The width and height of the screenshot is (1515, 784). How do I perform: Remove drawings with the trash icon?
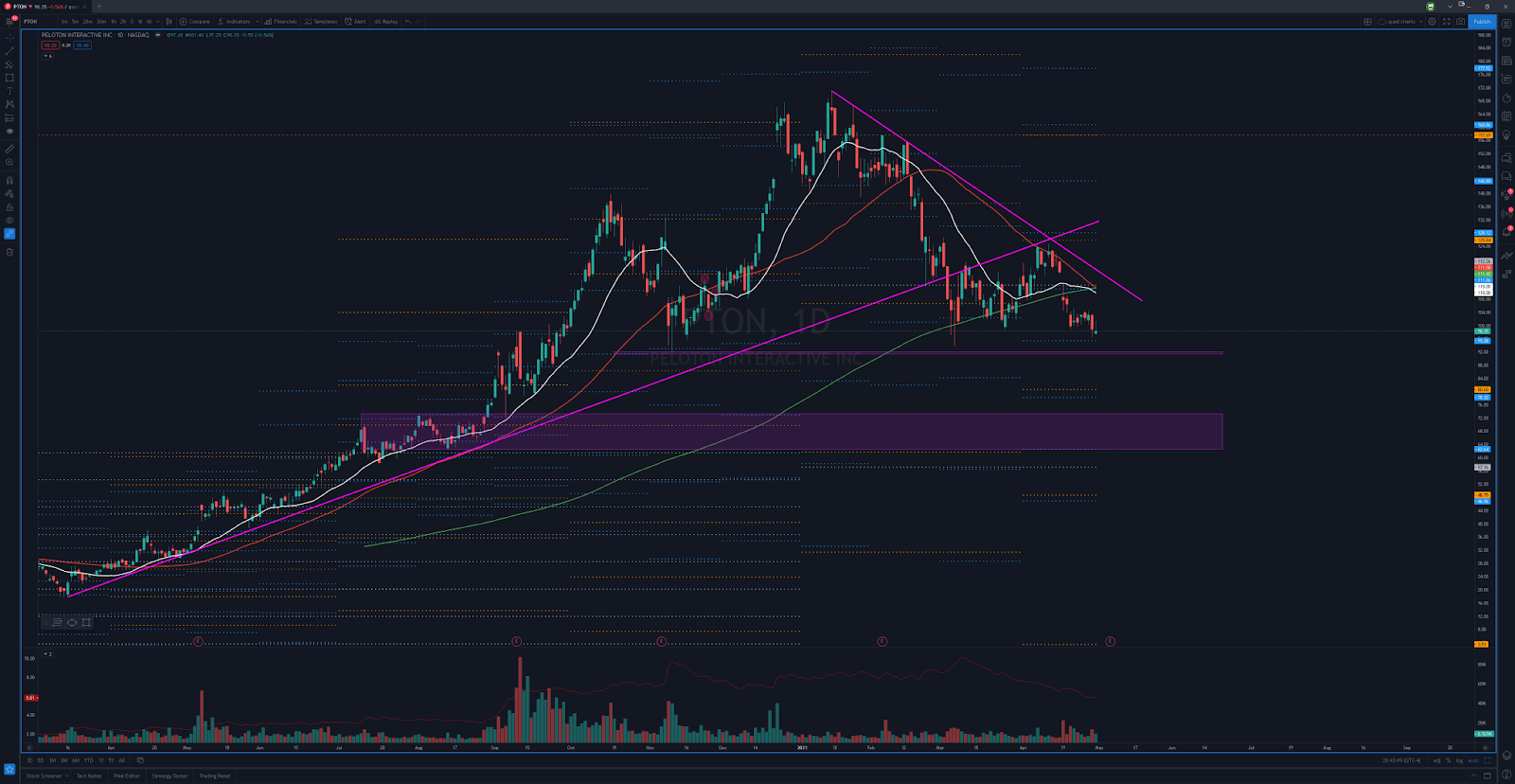click(9, 252)
